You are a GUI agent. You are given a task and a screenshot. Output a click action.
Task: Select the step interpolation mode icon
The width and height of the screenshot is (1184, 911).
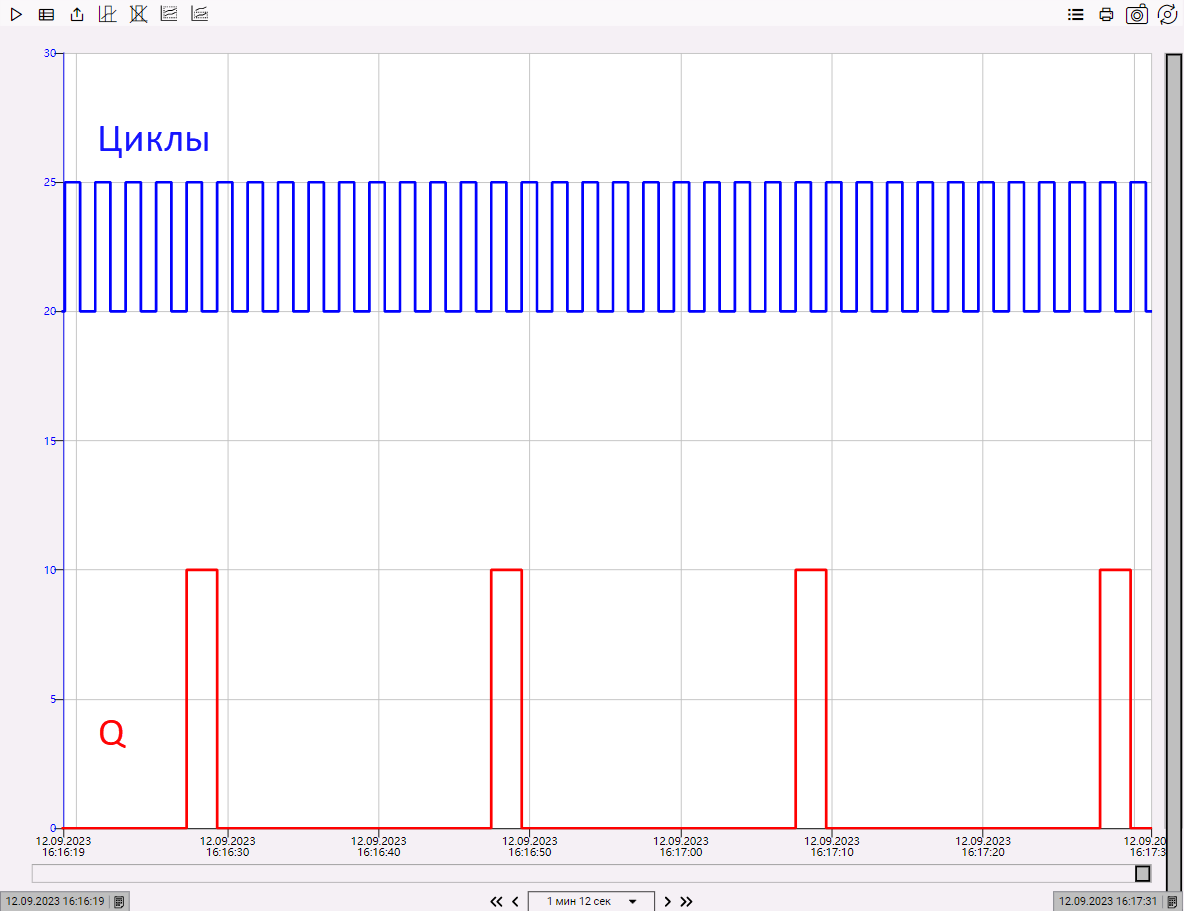pos(106,14)
